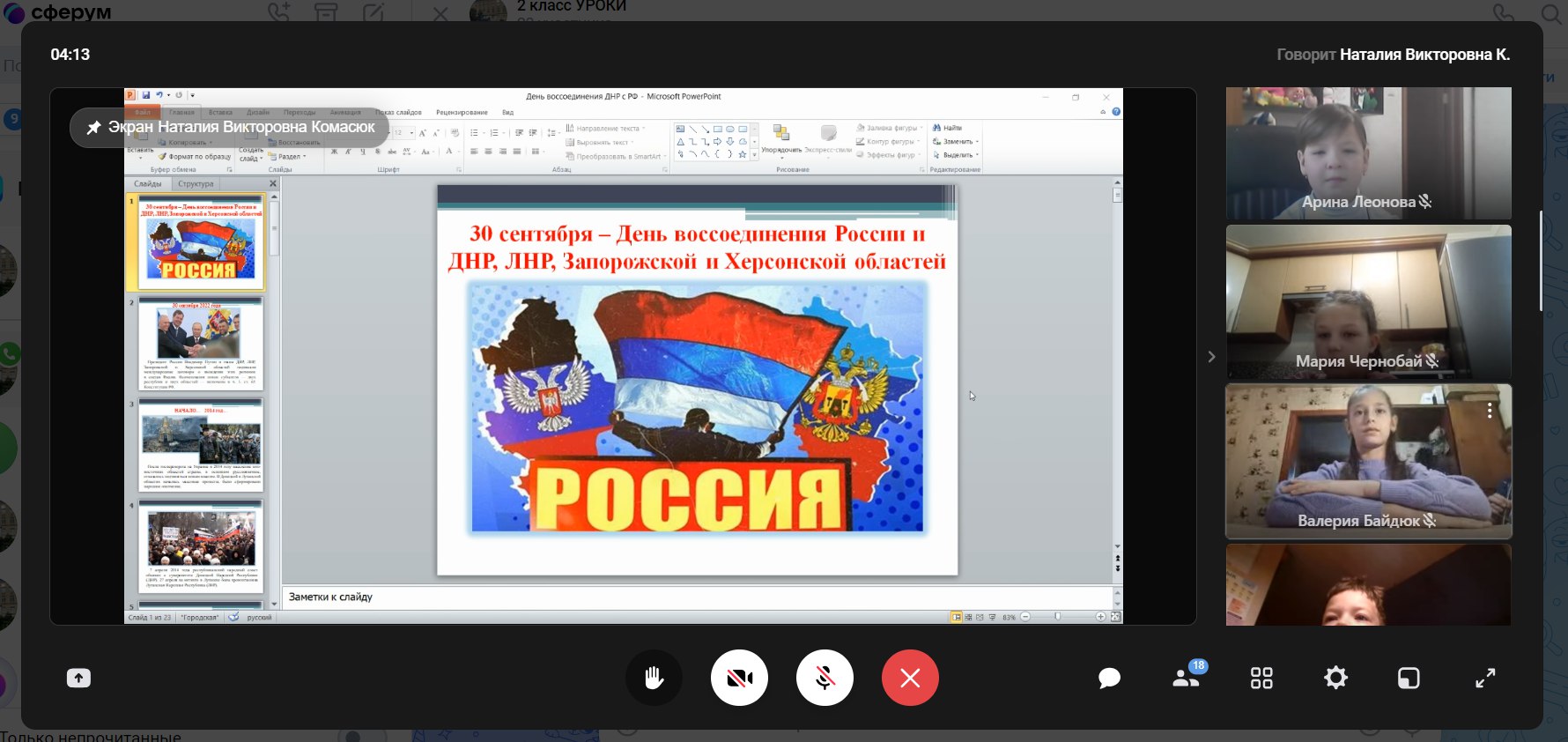Unmute the microphone
The height and width of the screenshot is (742, 1568).
tap(825, 678)
